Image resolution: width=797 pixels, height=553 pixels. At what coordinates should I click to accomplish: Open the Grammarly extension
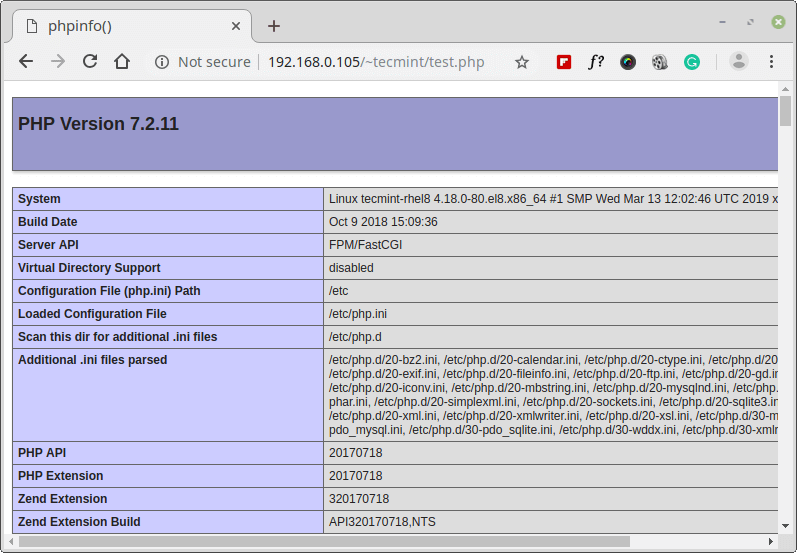pyautogui.click(x=691, y=62)
